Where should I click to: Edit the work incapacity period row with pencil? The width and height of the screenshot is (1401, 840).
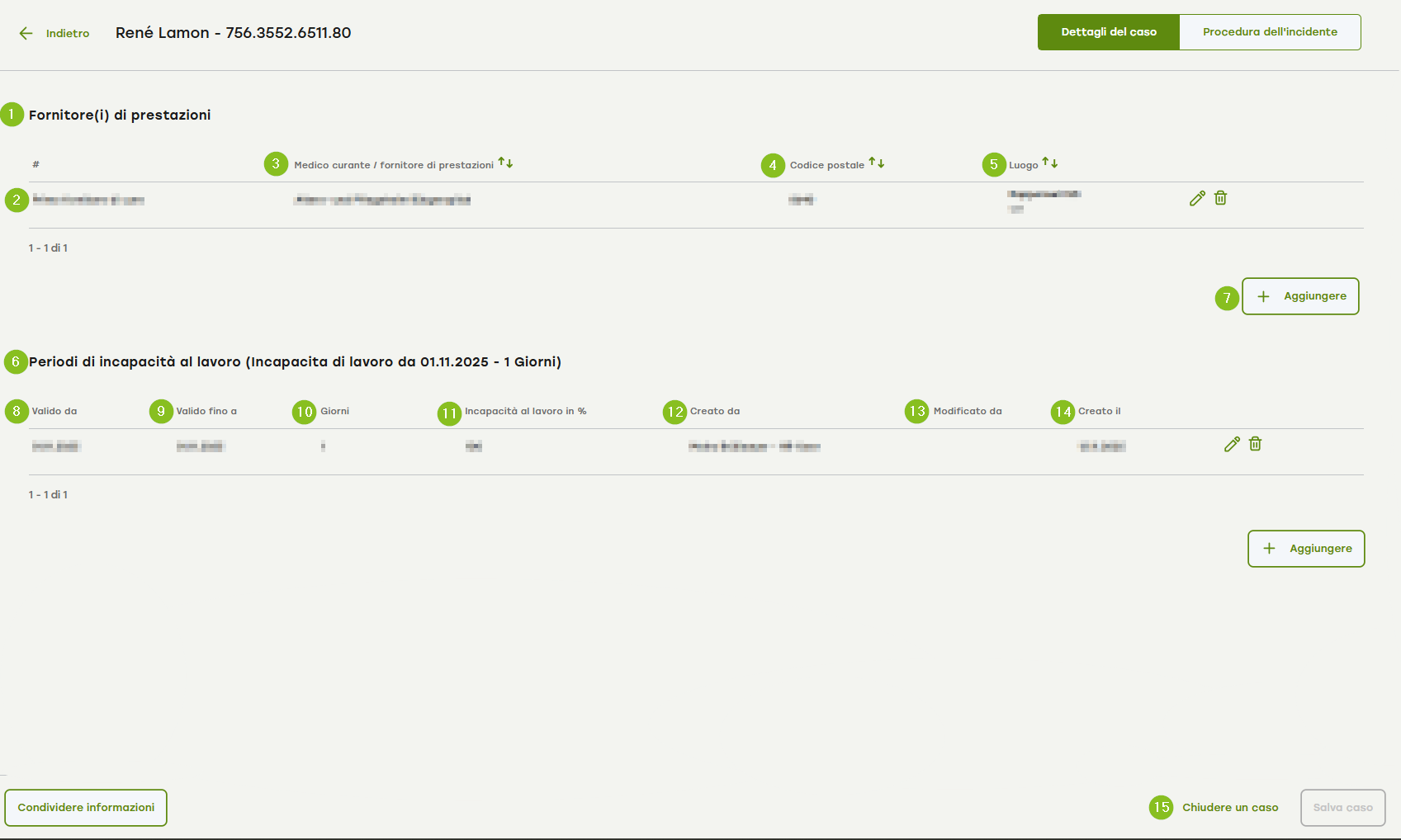(x=1232, y=445)
